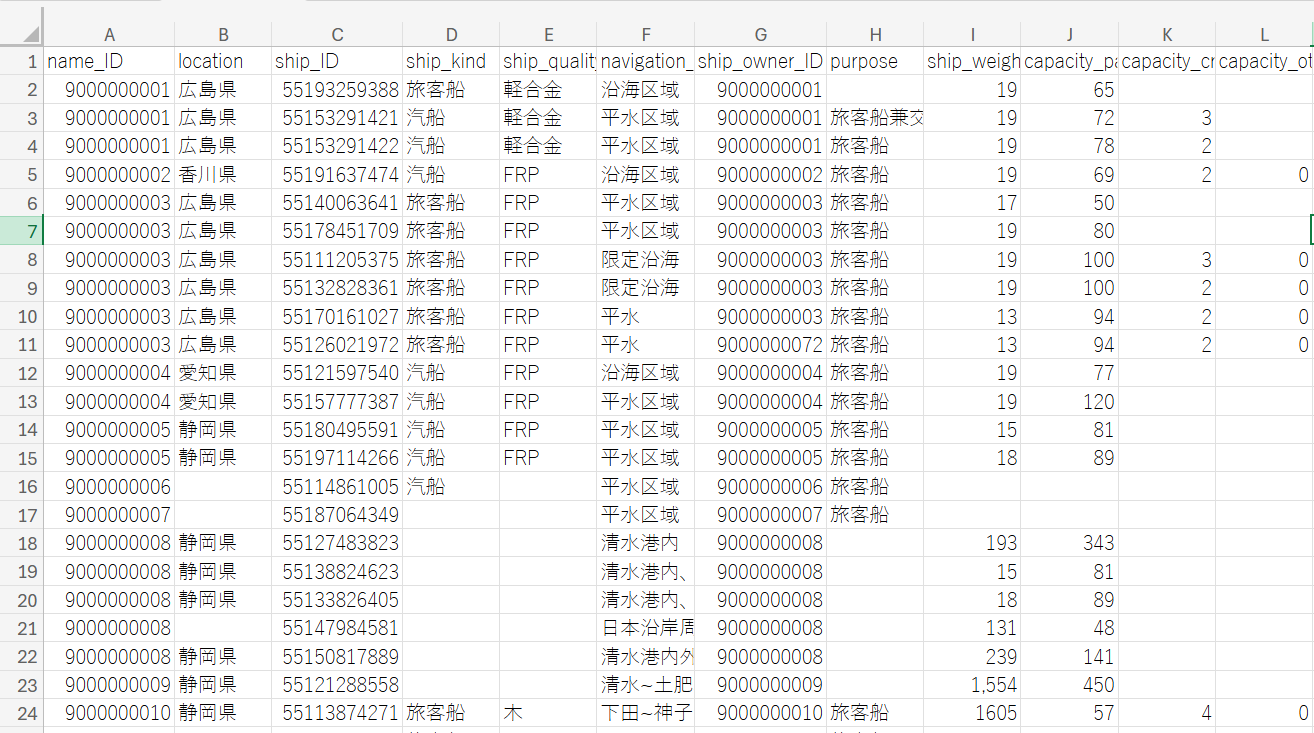Image resolution: width=1314 pixels, height=733 pixels.
Task: Select the ship weight cell 1605
Action: (972, 713)
